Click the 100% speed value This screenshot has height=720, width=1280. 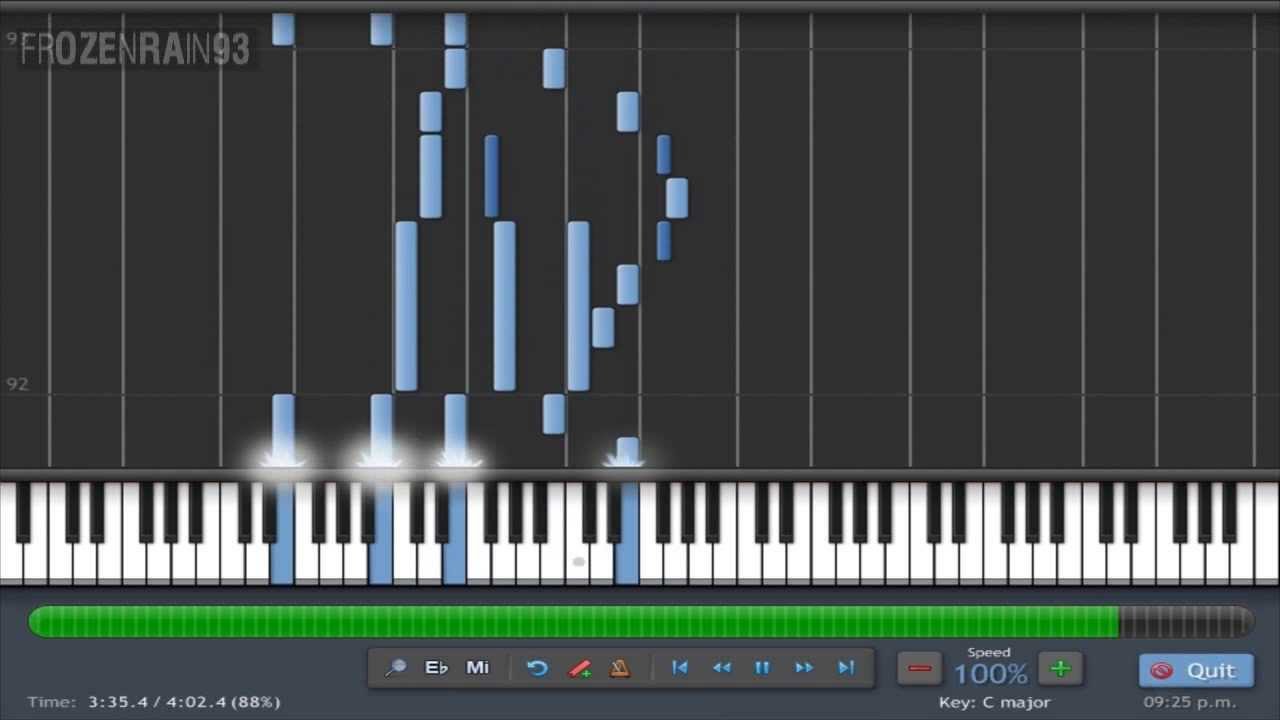click(990, 673)
